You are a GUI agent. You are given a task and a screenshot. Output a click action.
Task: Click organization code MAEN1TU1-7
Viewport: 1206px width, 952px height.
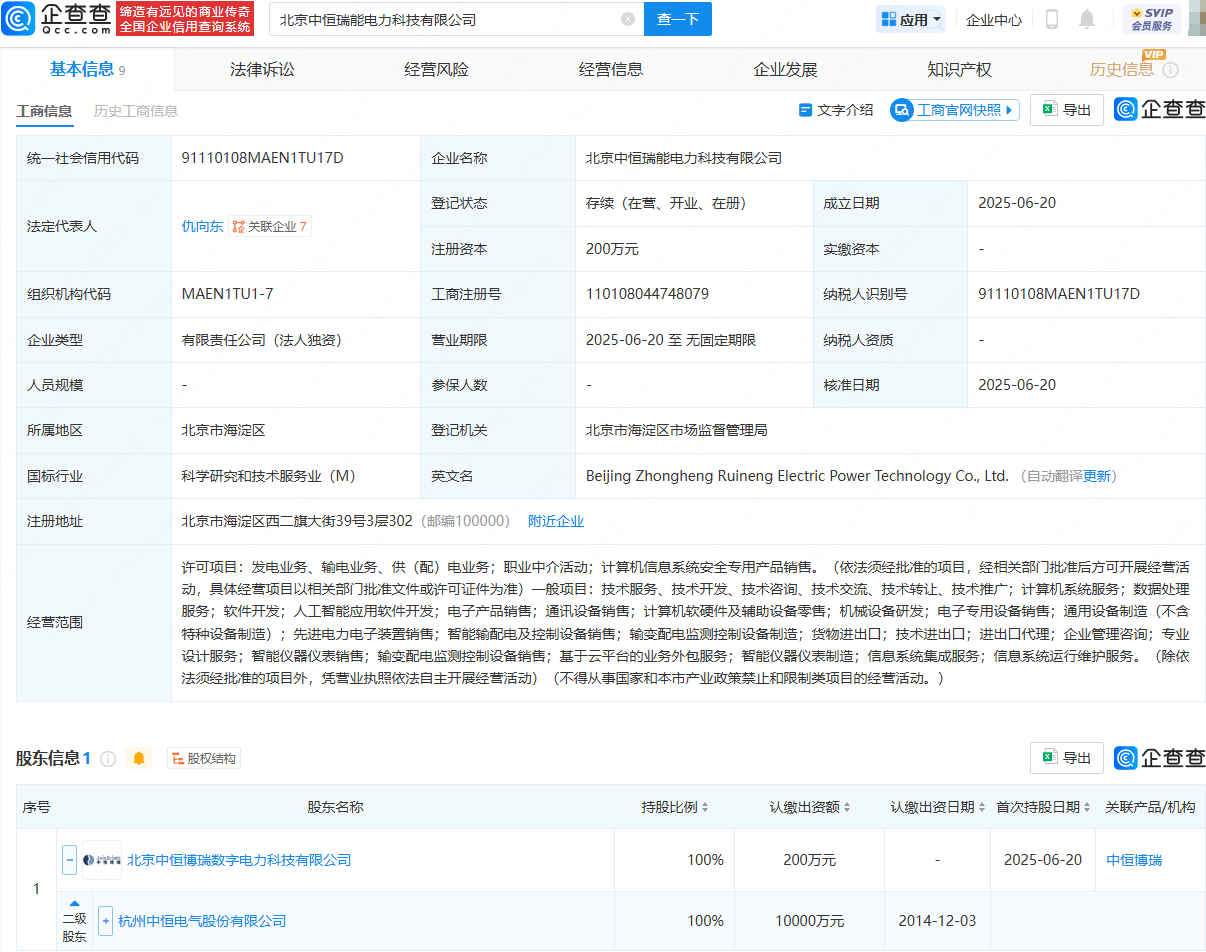coord(227,294)
